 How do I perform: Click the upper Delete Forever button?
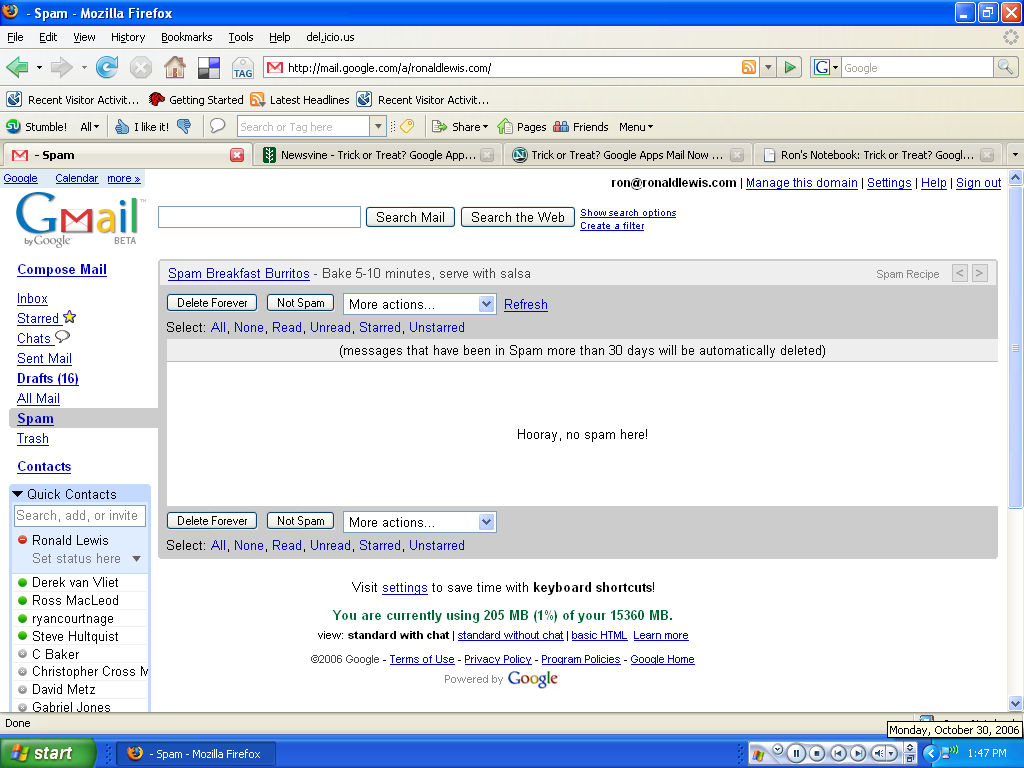click(x=212, y=303)
